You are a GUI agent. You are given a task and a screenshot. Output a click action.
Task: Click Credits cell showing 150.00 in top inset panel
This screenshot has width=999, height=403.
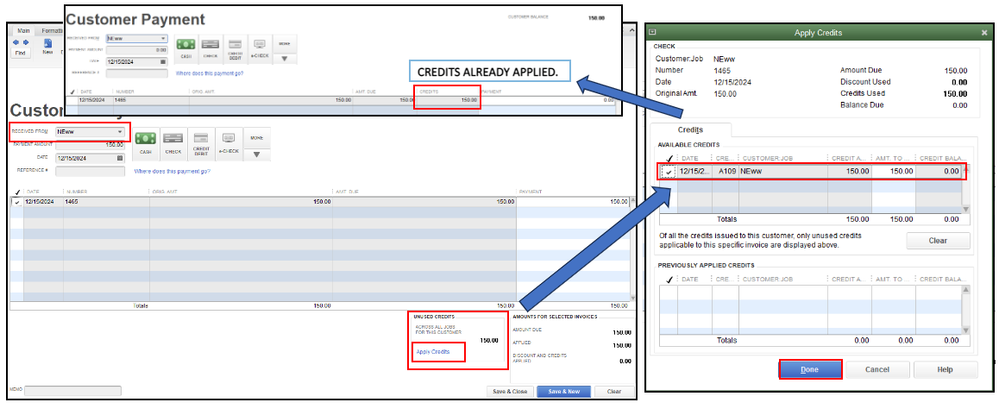(x=447, y=100)
